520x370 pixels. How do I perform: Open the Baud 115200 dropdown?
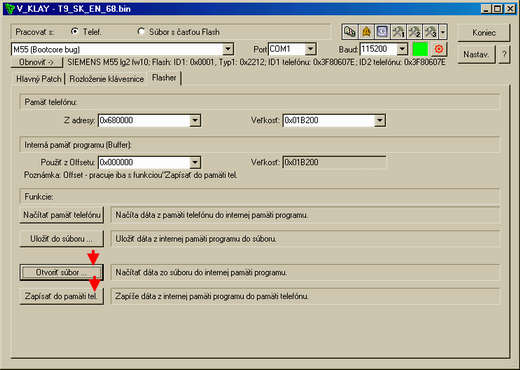(x=402, y=49)
